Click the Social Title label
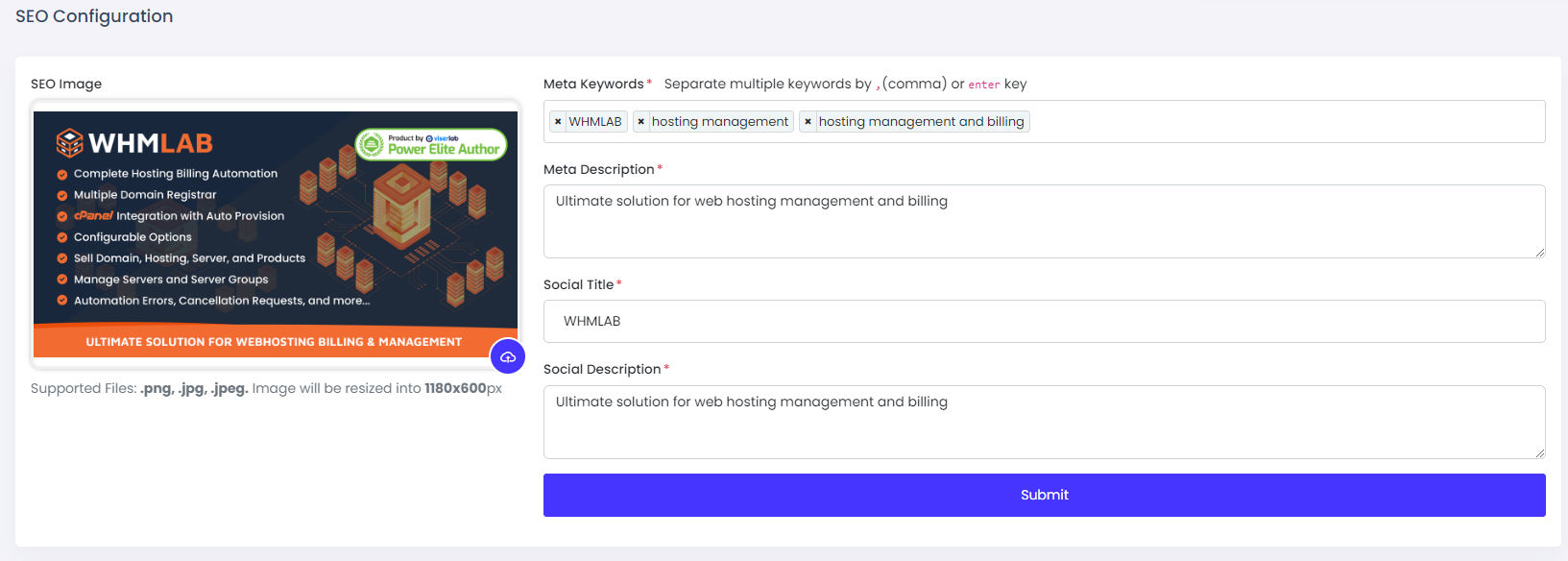This screenshot has width=1568, height=561. [578, 284]
